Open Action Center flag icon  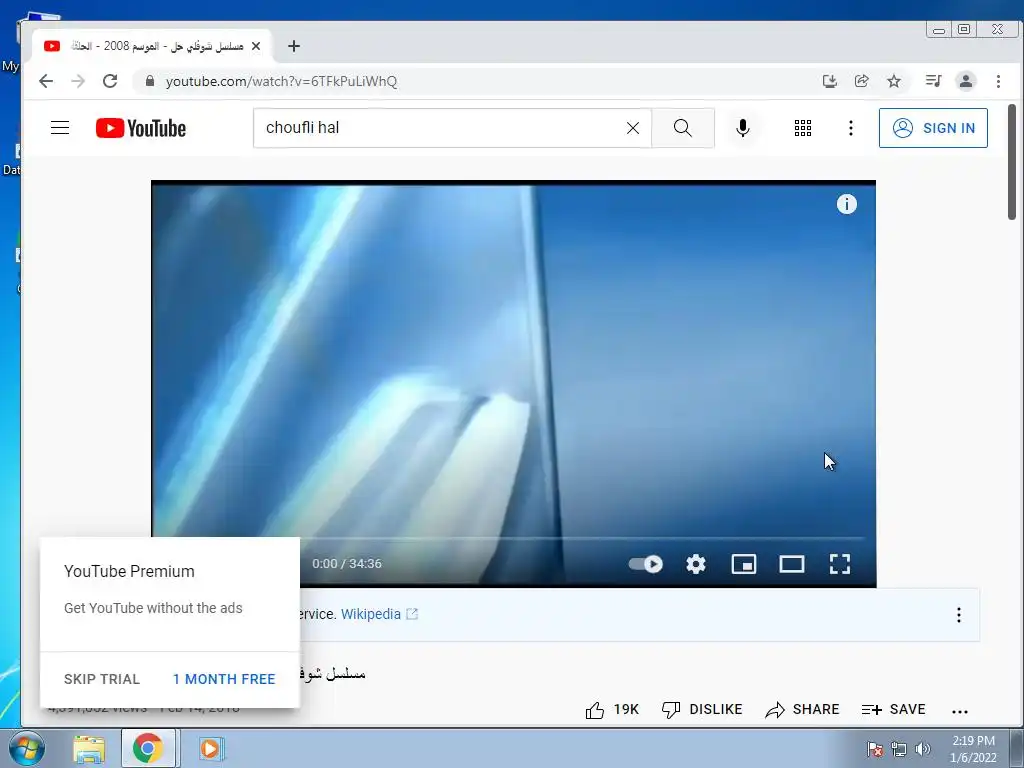tap(874, 749)
